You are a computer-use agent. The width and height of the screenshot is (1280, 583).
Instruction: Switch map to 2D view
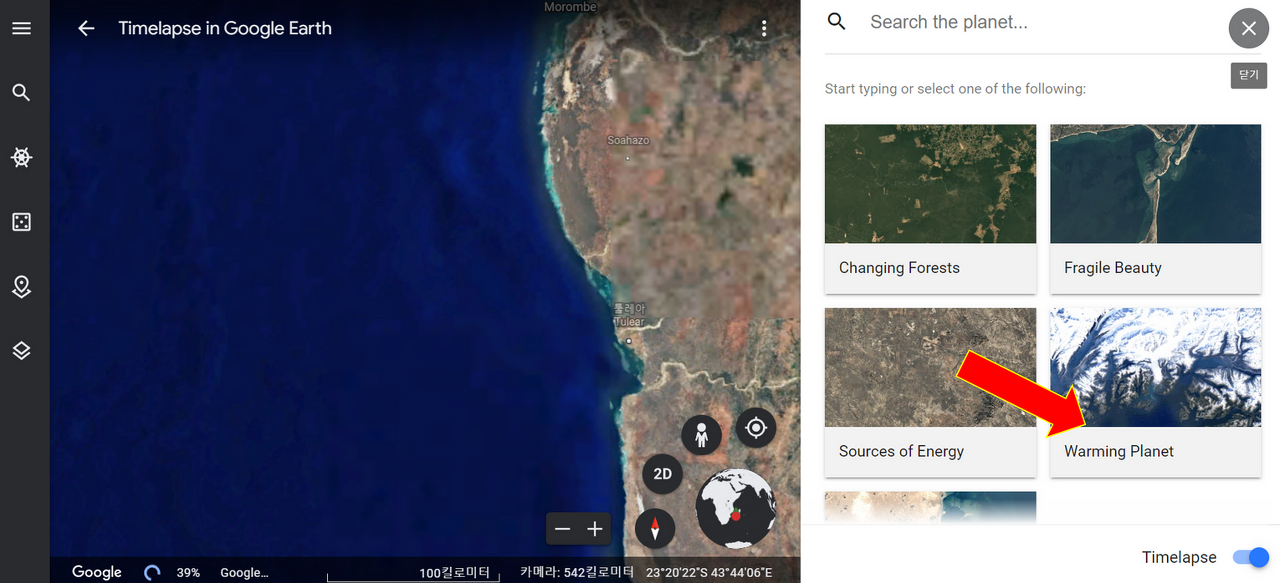point(662,474)
